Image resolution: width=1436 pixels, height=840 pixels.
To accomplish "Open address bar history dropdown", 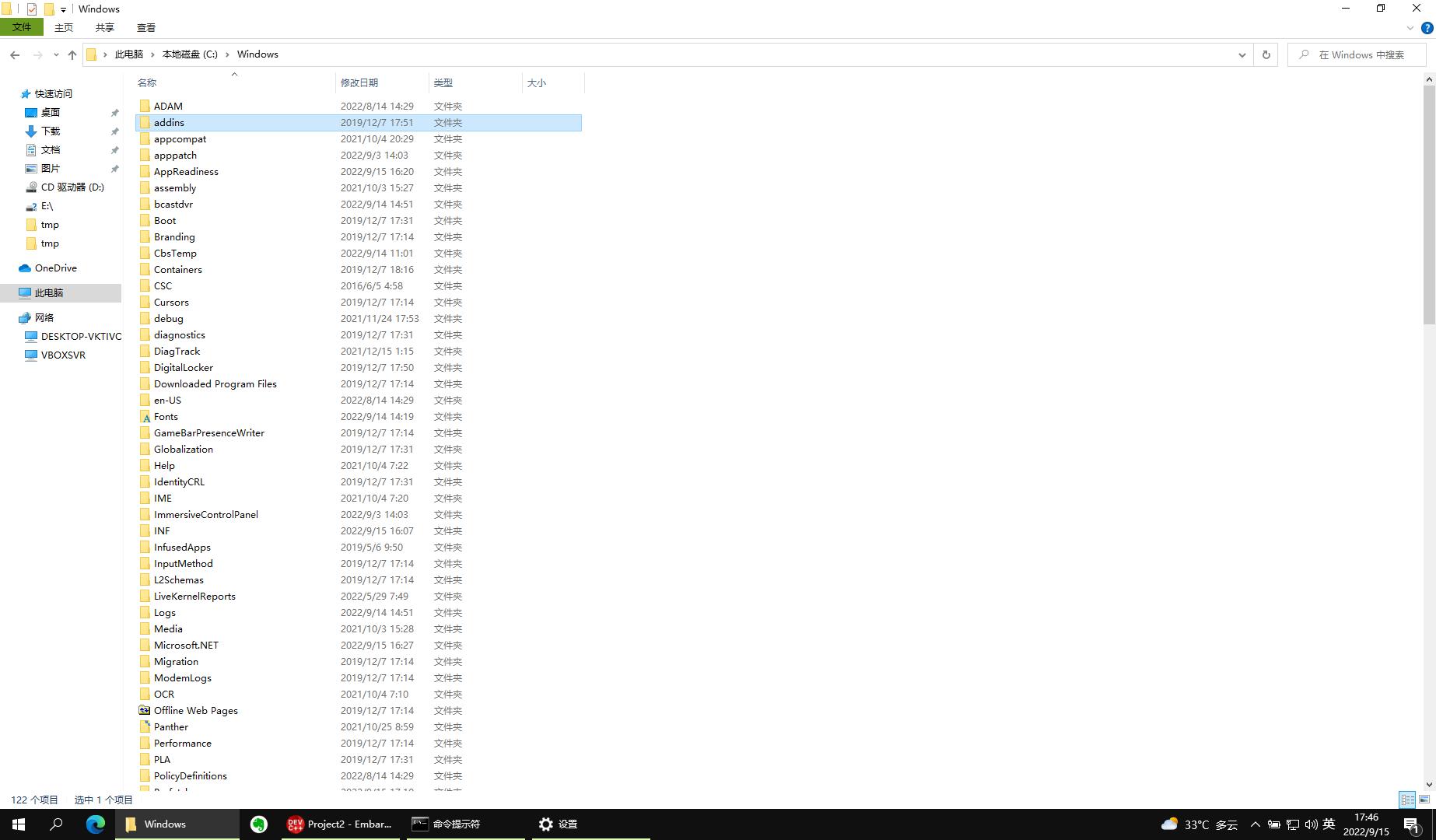I will coord(1242,54).
